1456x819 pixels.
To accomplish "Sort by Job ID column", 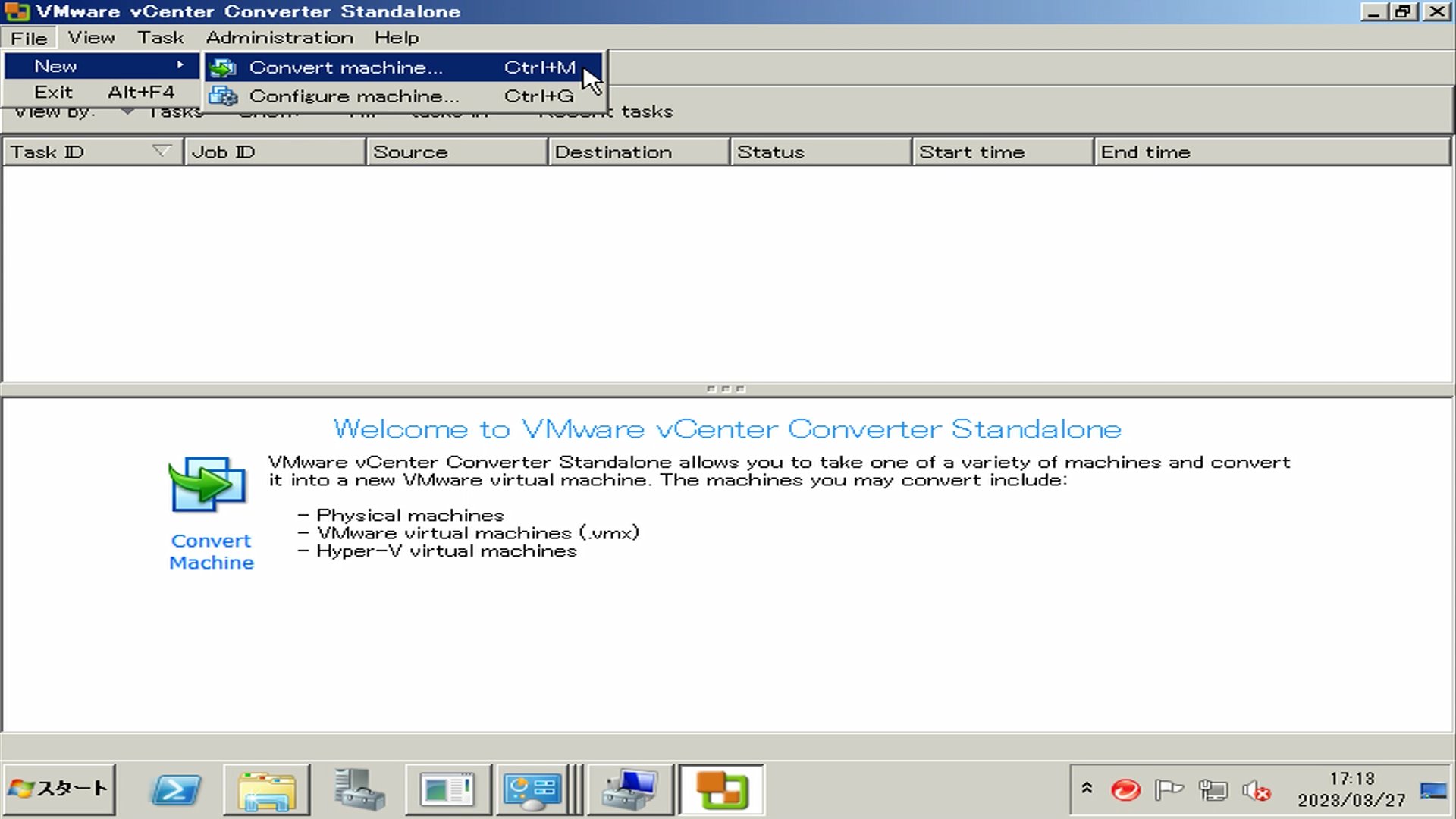I will coord(275,152).
